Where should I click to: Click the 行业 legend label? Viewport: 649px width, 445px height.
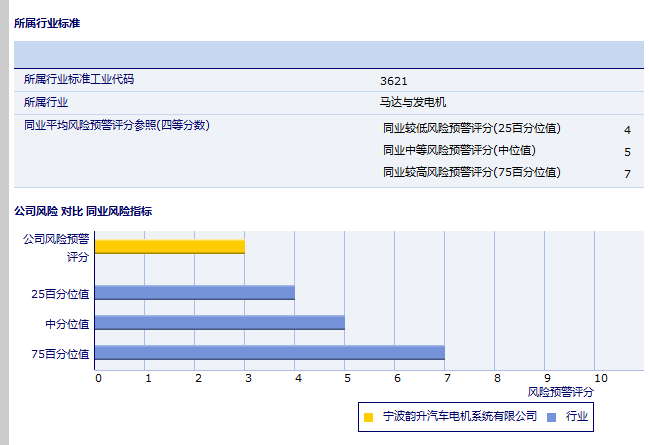coord(577,416)
